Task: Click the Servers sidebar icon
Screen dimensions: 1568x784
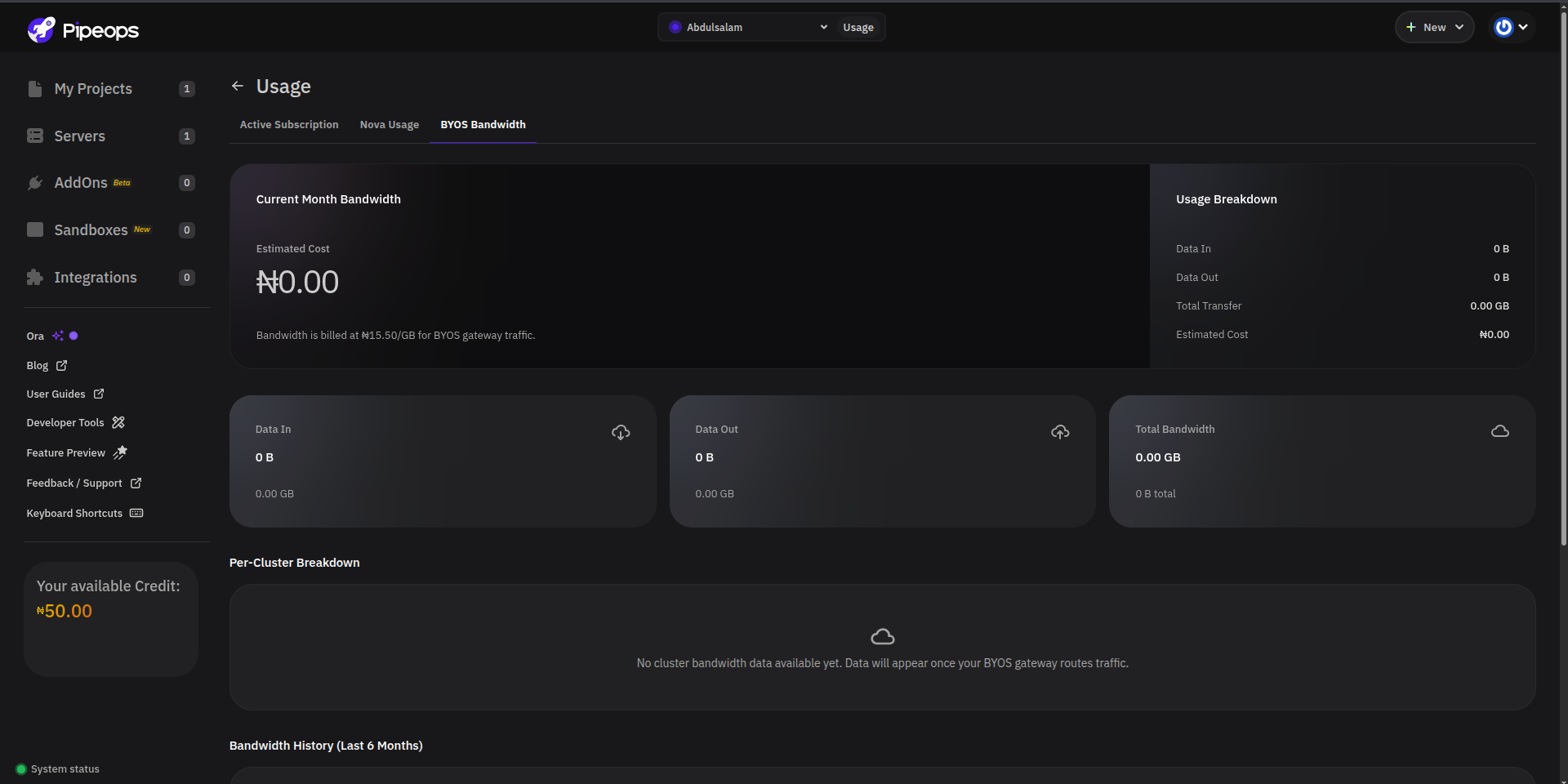Action: (x=35, y=136)
